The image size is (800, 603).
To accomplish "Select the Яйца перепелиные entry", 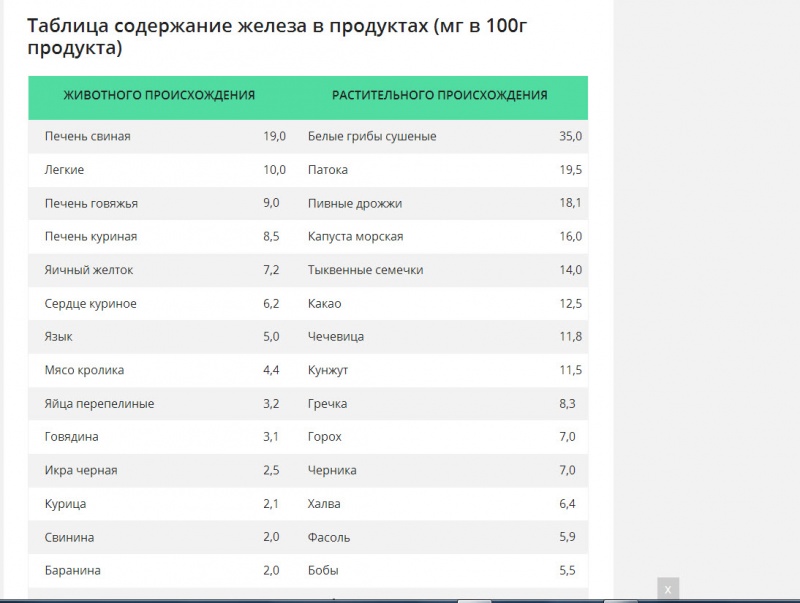I will (x=99, y=404).
